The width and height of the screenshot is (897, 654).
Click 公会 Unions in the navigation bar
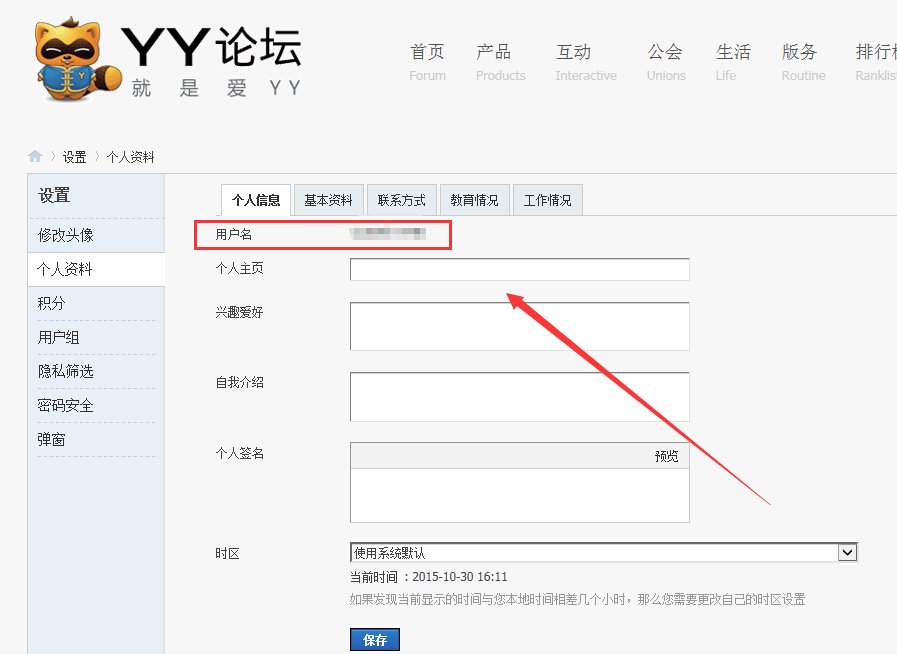664,60
